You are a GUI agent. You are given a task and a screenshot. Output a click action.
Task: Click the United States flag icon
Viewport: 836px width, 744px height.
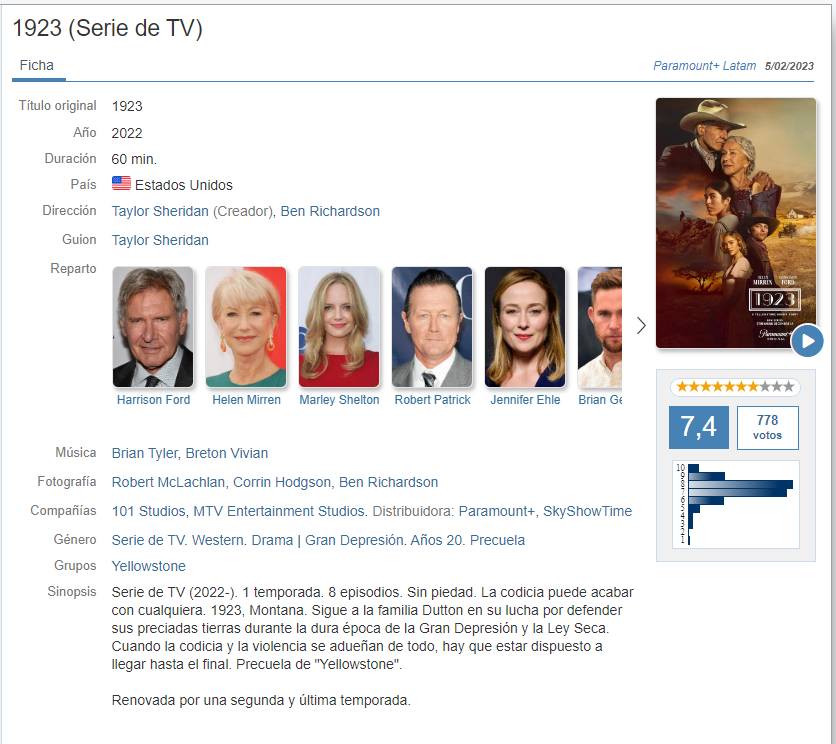click(x=121, y=183)
